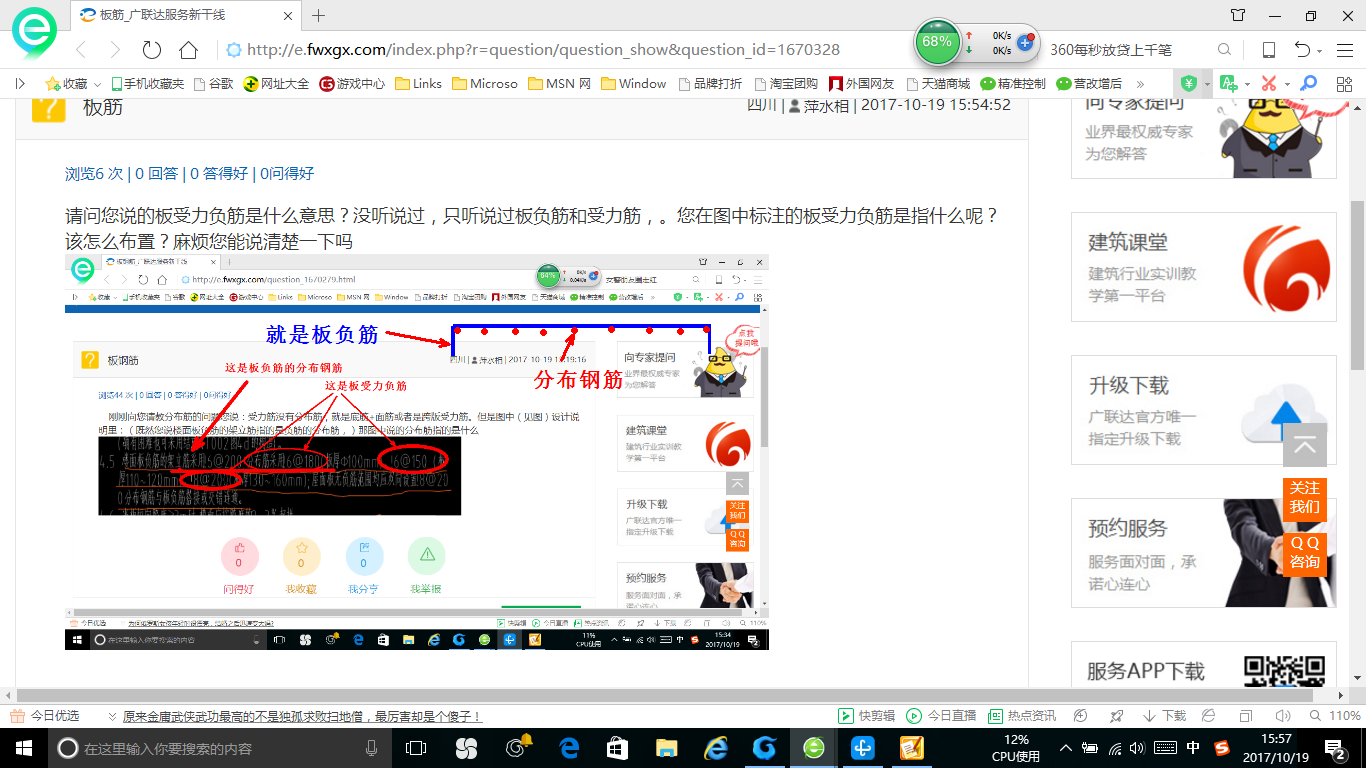Click the back-to-top arrow on page
Image resolution: width=1366 pixels, height=768 pixels.
(1305, 445)
